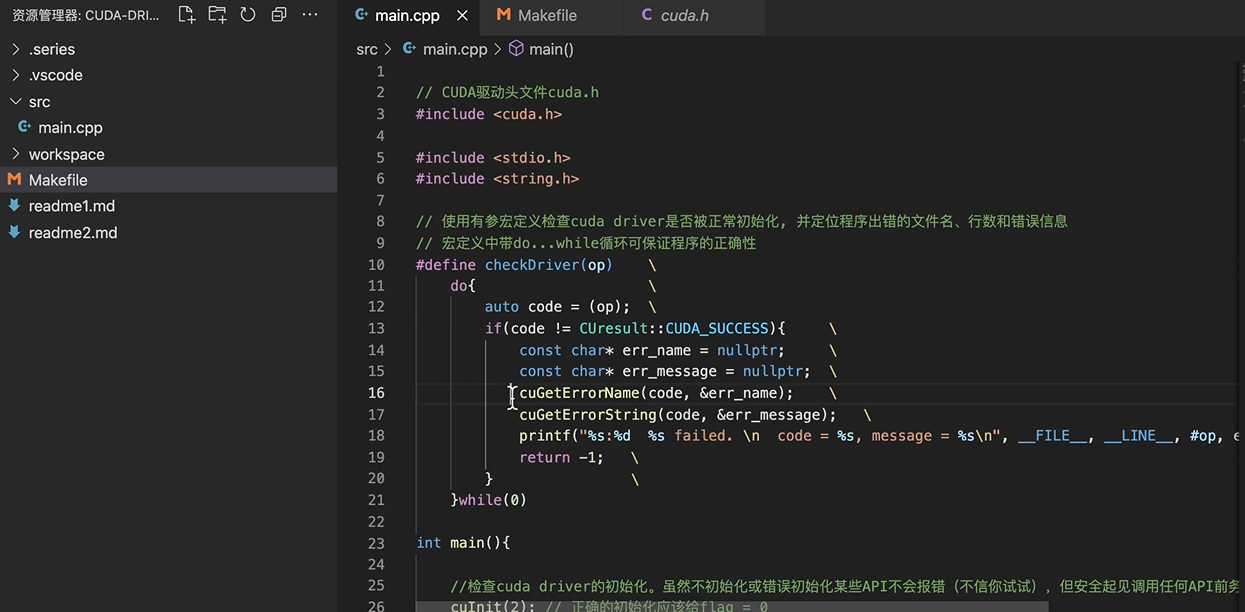Screen dimensions: 1245x612
Task: Expand the workspace folder
Action: [x=15, y=154]
